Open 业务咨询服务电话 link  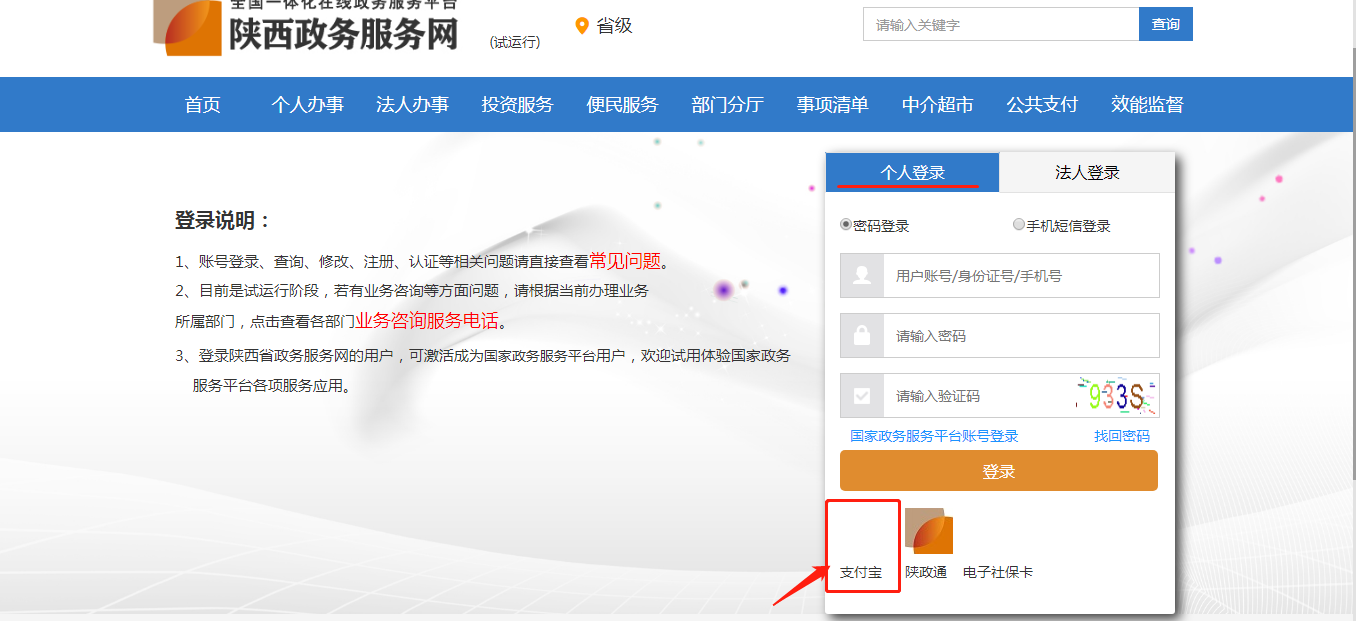pos(427,321)
